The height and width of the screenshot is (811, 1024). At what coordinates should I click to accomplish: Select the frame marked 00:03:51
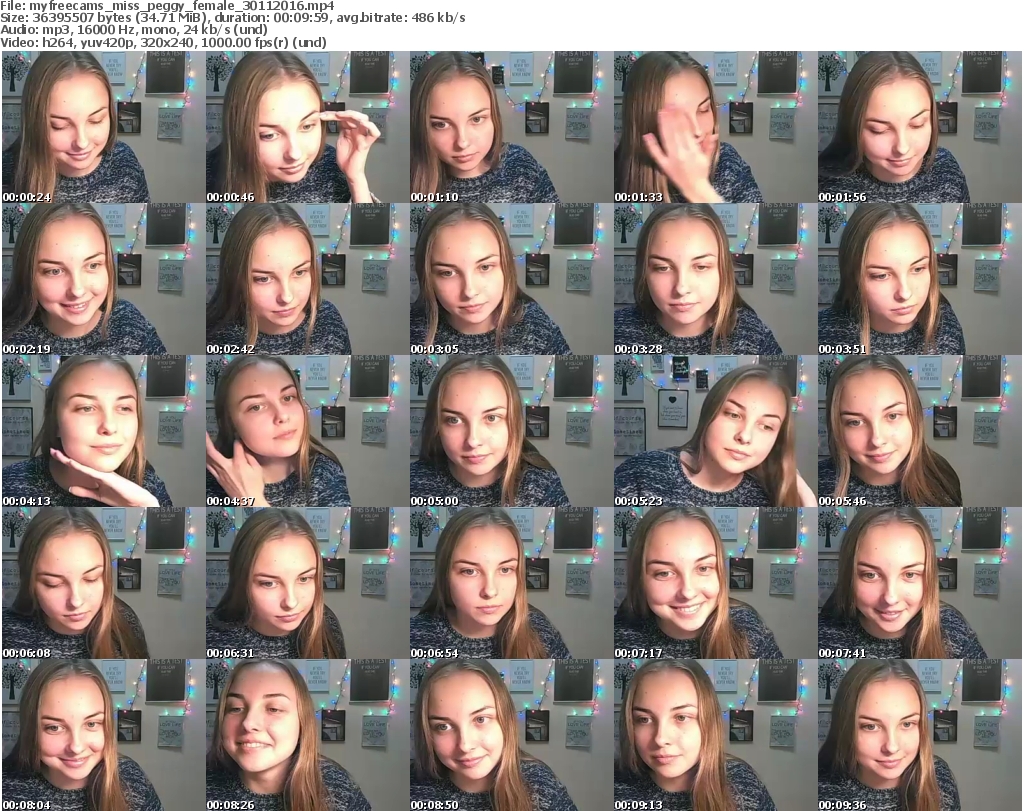coord(919,279)
